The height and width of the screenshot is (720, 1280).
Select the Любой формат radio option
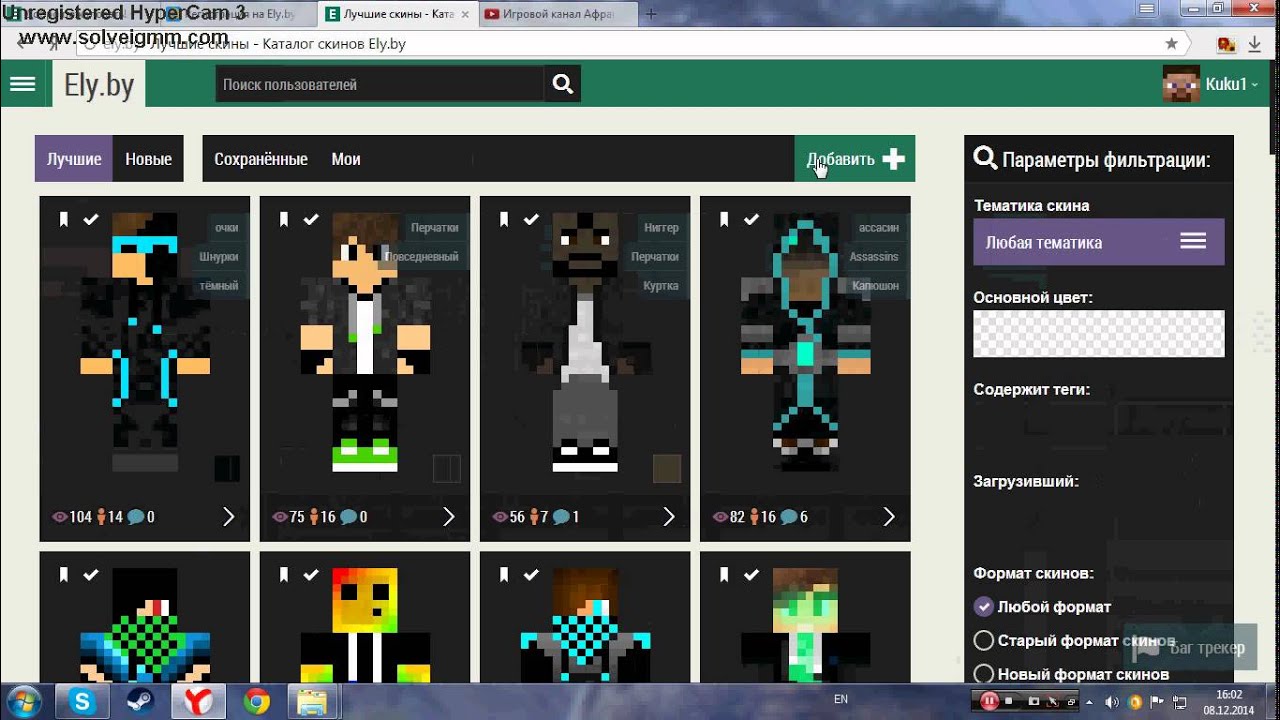click(984, 606)
